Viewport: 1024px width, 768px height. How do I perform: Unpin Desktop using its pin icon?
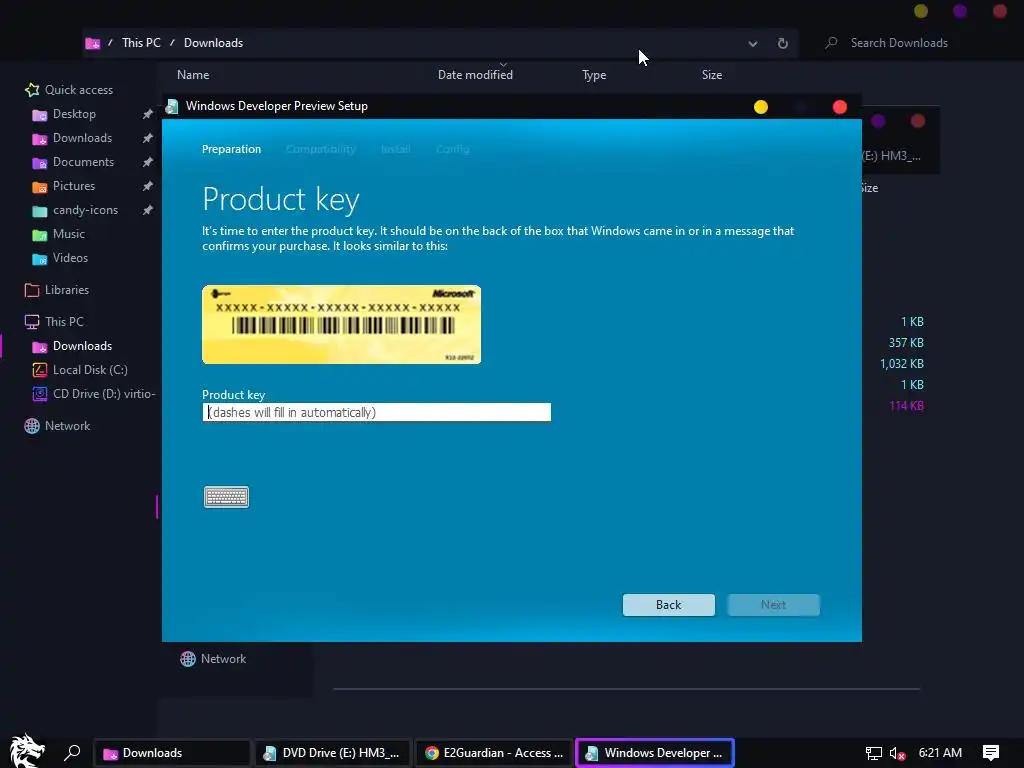point(148,114)
